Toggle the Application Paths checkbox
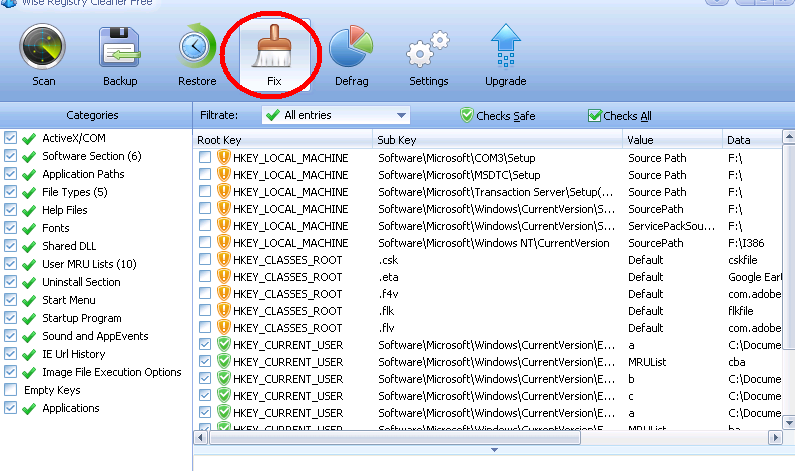Image resolution: width=795 pixels, height=471 pixels. click(x=10, y=174)
